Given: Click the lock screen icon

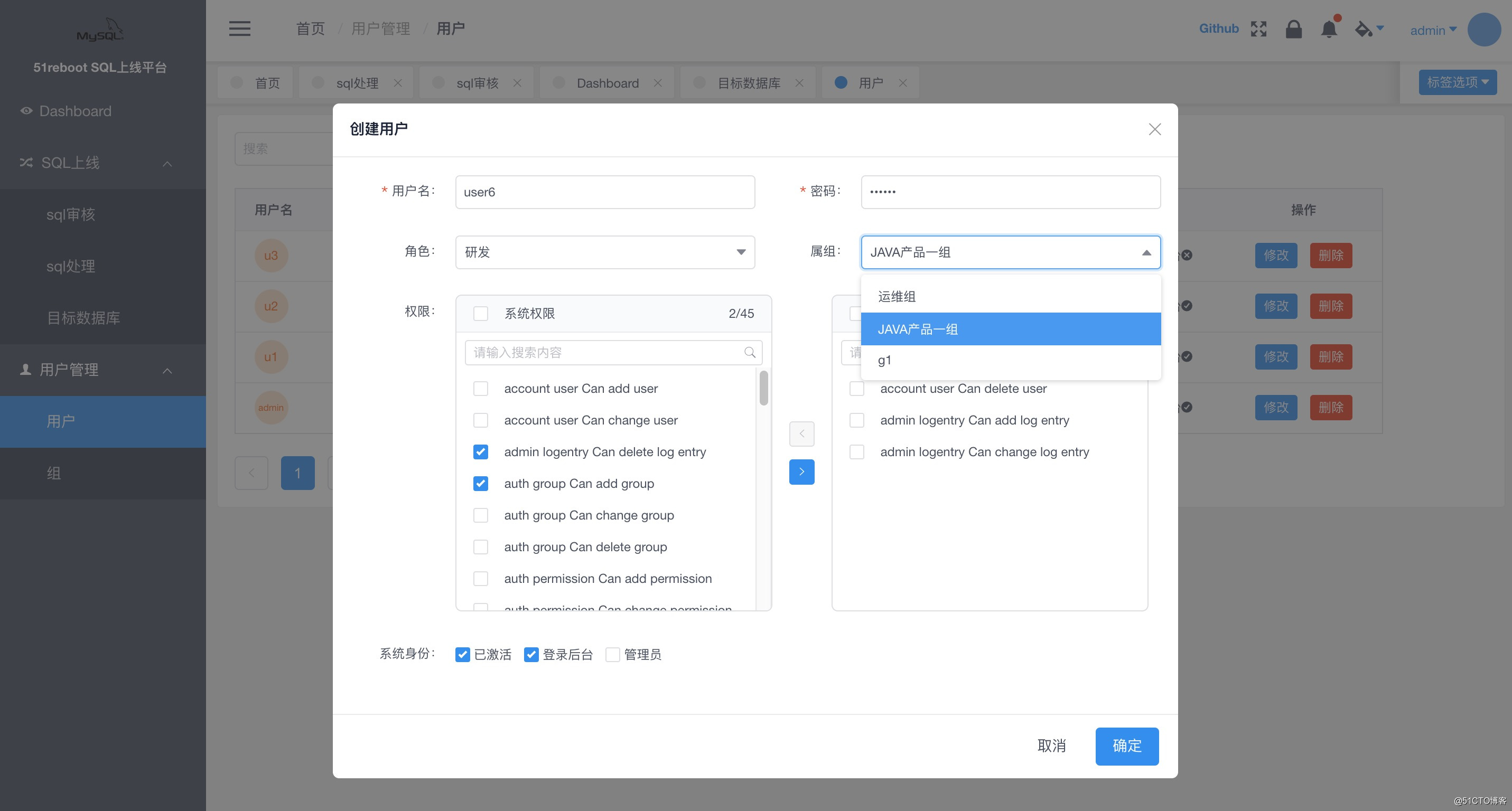Looking at the screenshot, I should coord(1294,29).
